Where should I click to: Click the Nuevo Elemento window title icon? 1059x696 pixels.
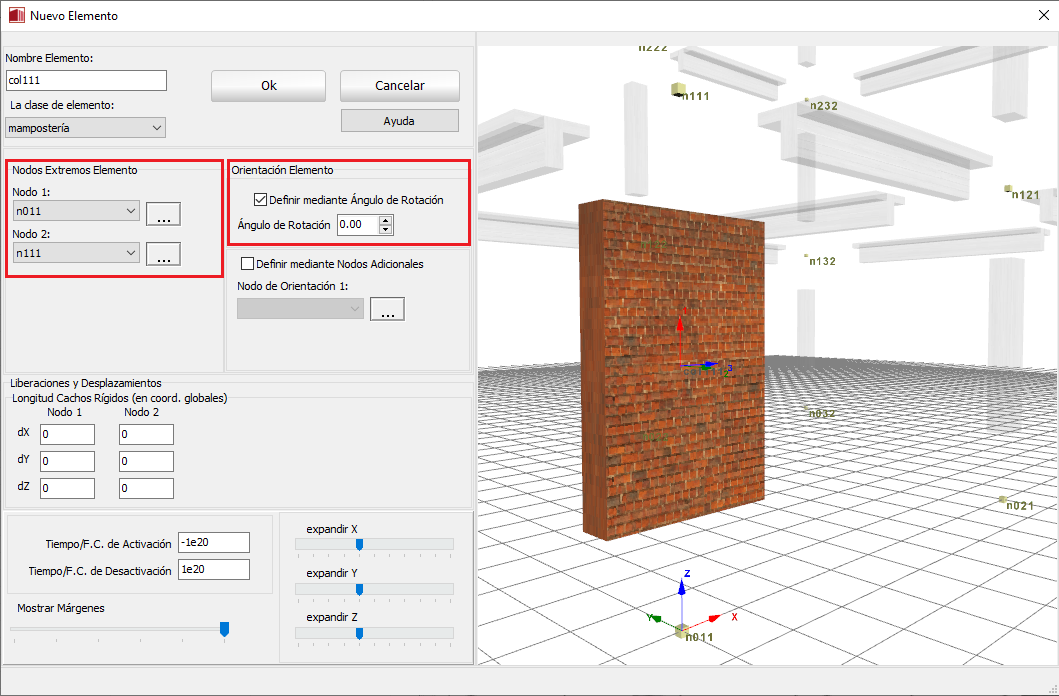coord(16,16)
